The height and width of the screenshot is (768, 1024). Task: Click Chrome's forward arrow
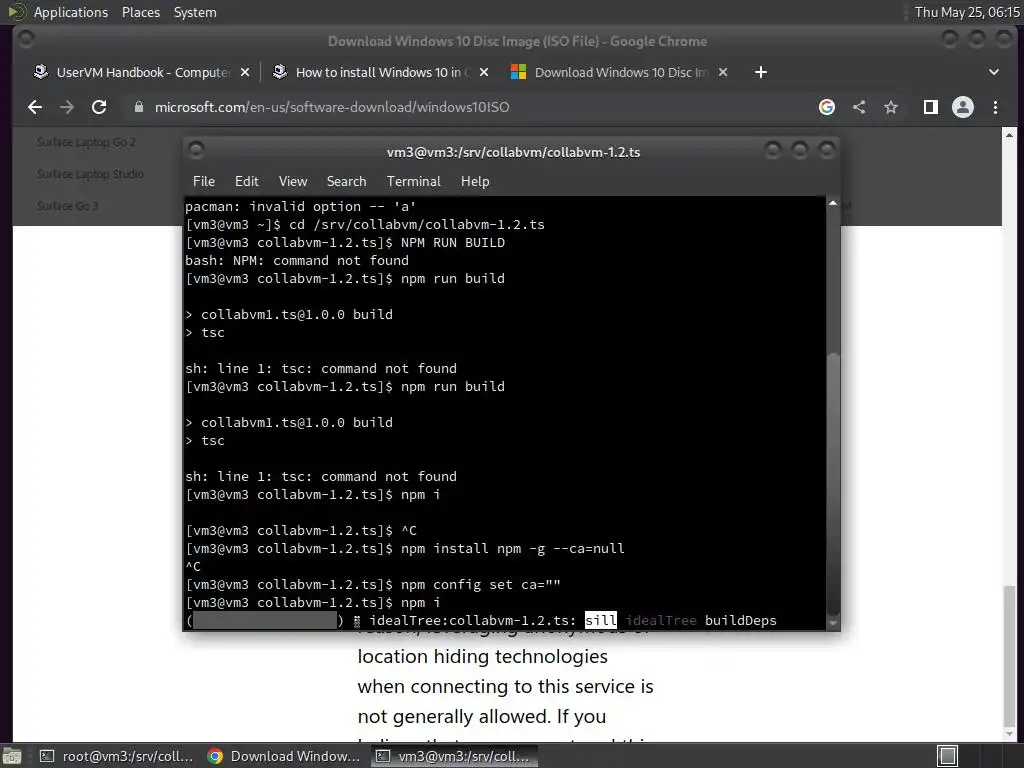(67, 107)
